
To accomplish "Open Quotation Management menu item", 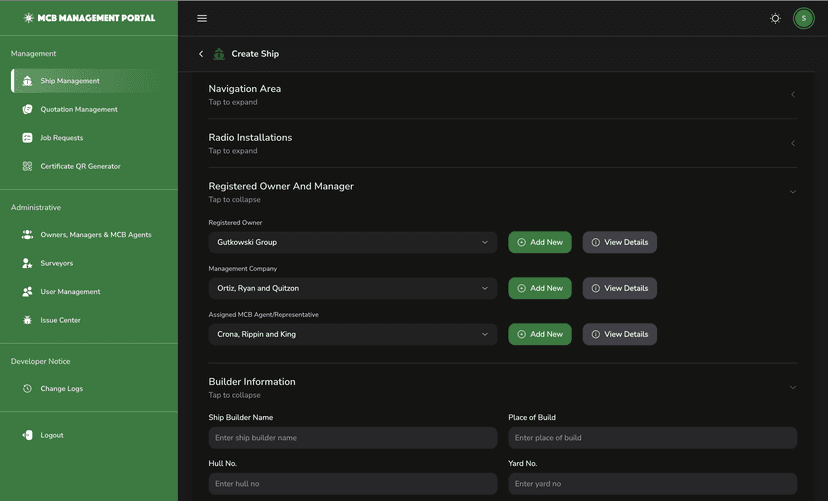I will coord(85,109).
